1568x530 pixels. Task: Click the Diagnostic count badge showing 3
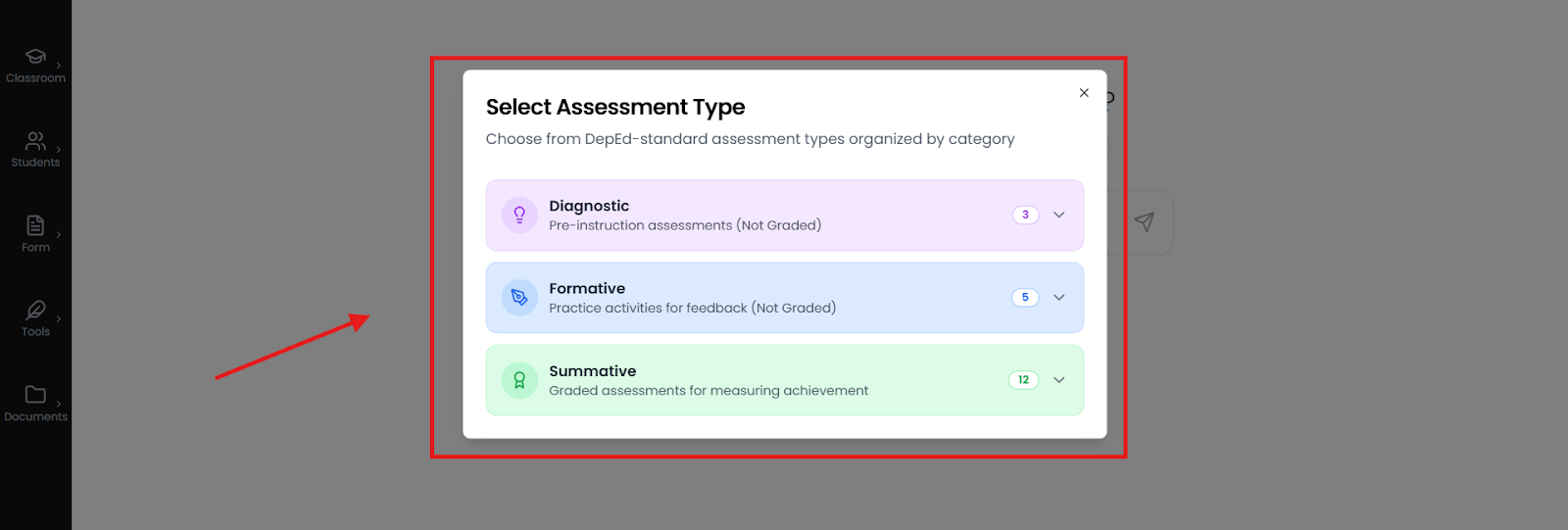(1025, 215)
